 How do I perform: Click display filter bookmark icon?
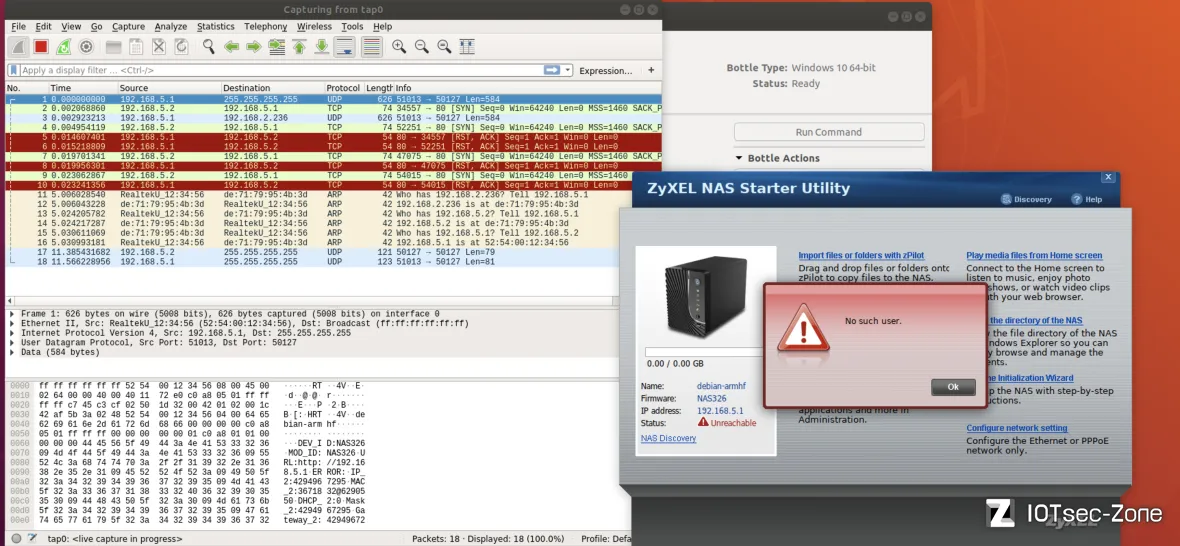coord(14,70)
